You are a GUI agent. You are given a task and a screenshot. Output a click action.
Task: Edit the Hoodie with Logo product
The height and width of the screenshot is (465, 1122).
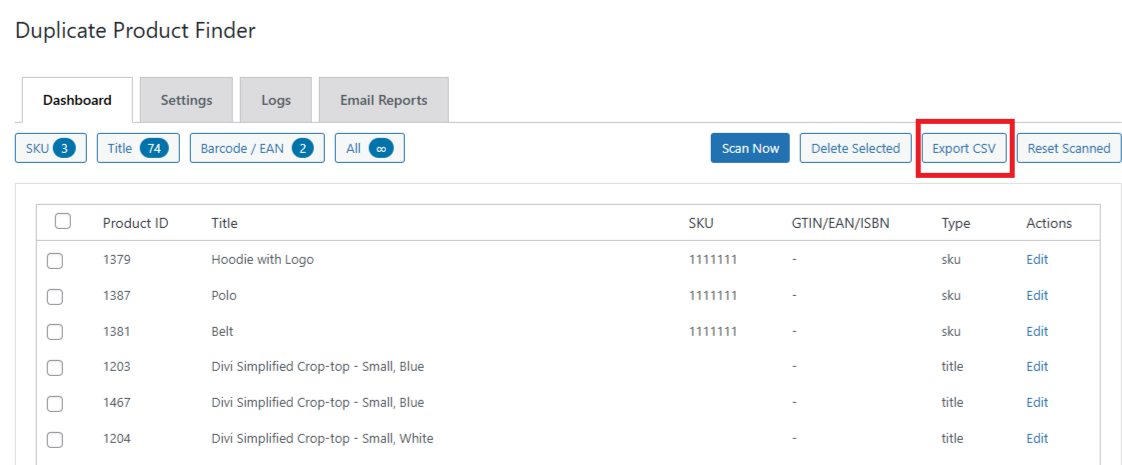tap(1037, 259)
